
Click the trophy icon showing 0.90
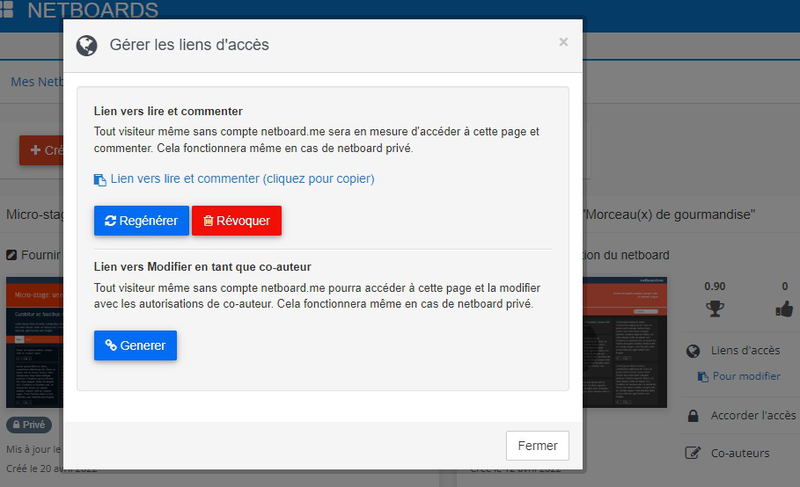point(715,308)
